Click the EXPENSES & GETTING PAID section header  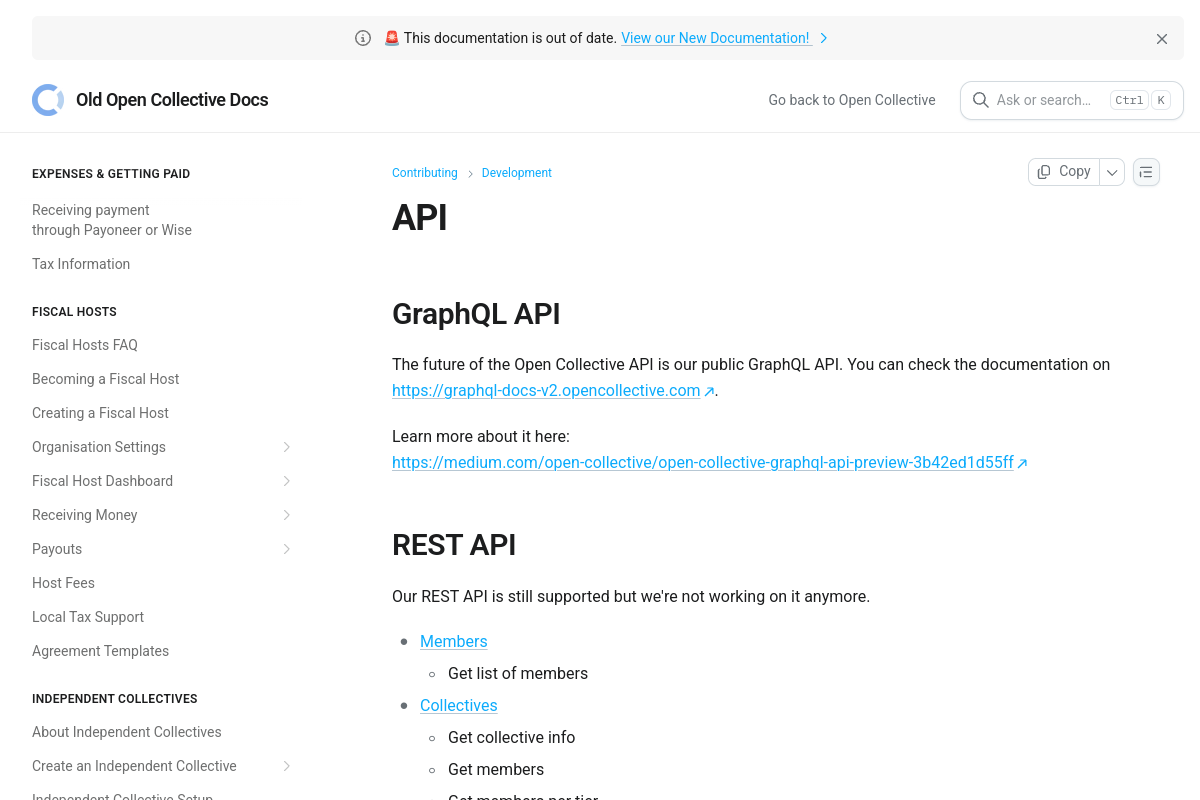coord(111,174)
